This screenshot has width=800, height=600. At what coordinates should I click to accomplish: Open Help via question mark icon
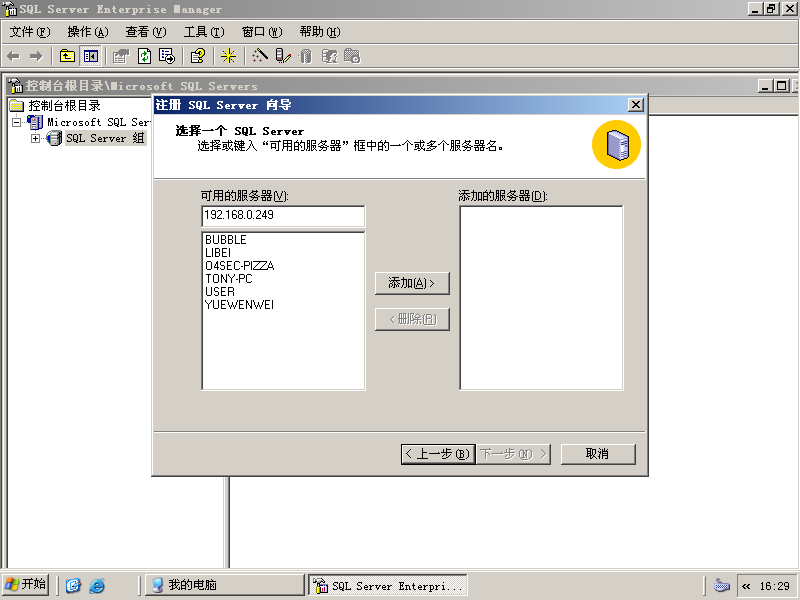point(197,56)
